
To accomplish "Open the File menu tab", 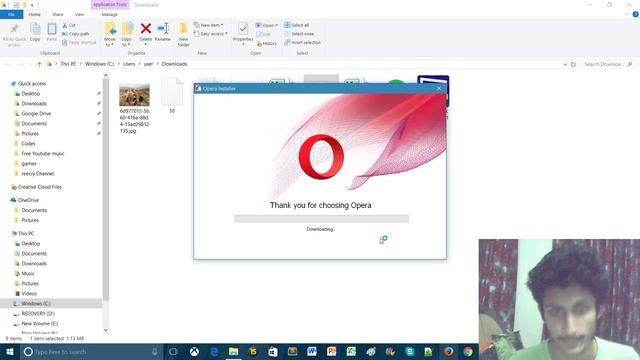I will [x=11, y=14].
